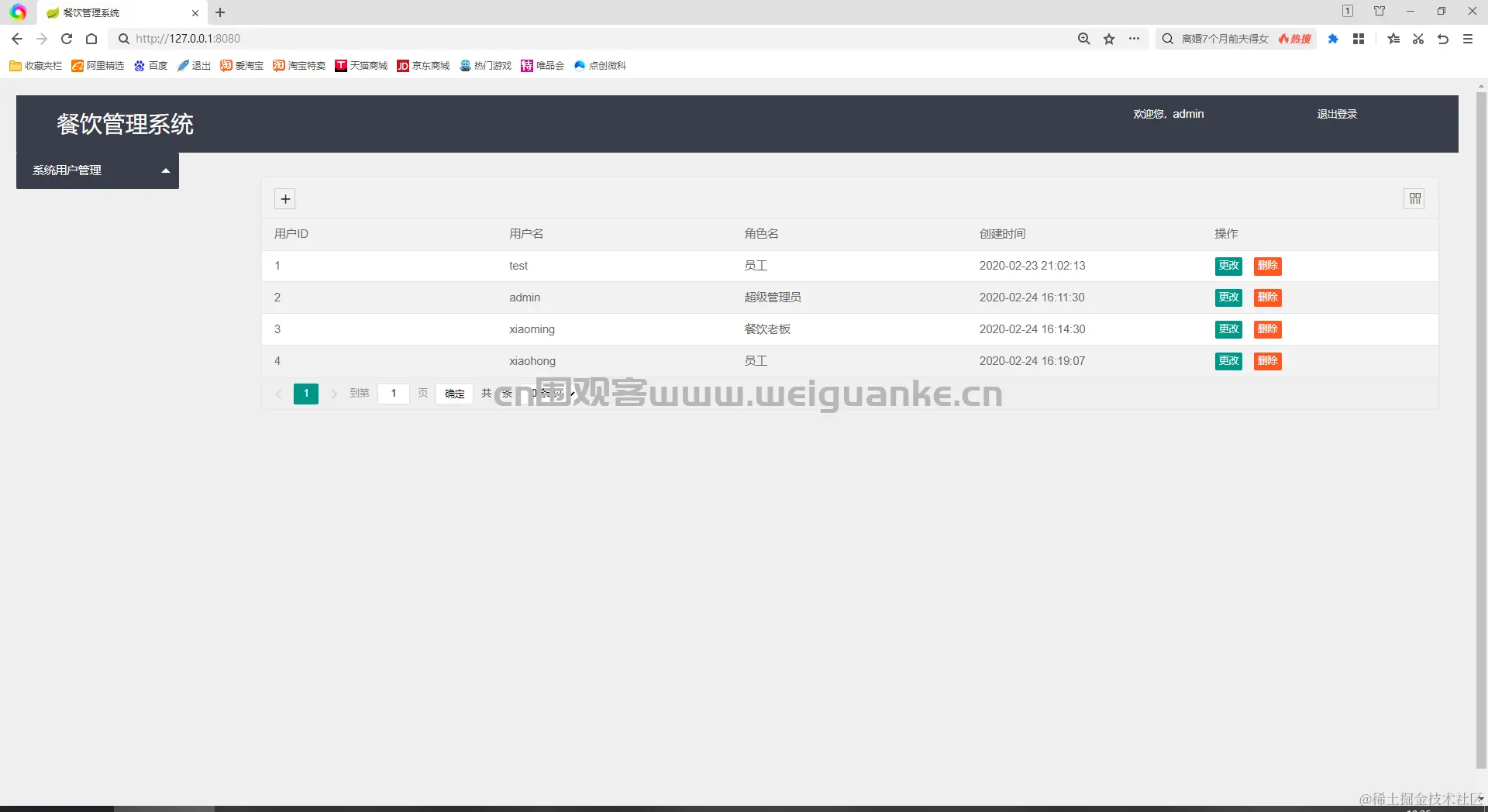Open a new tab with plus button
Viewport: 1488px width, 812px height.
(220, 12)
